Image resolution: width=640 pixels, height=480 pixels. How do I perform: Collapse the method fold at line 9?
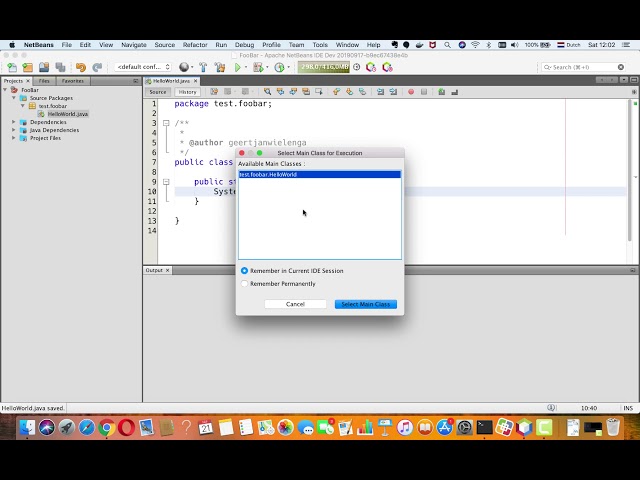(166, 182)
